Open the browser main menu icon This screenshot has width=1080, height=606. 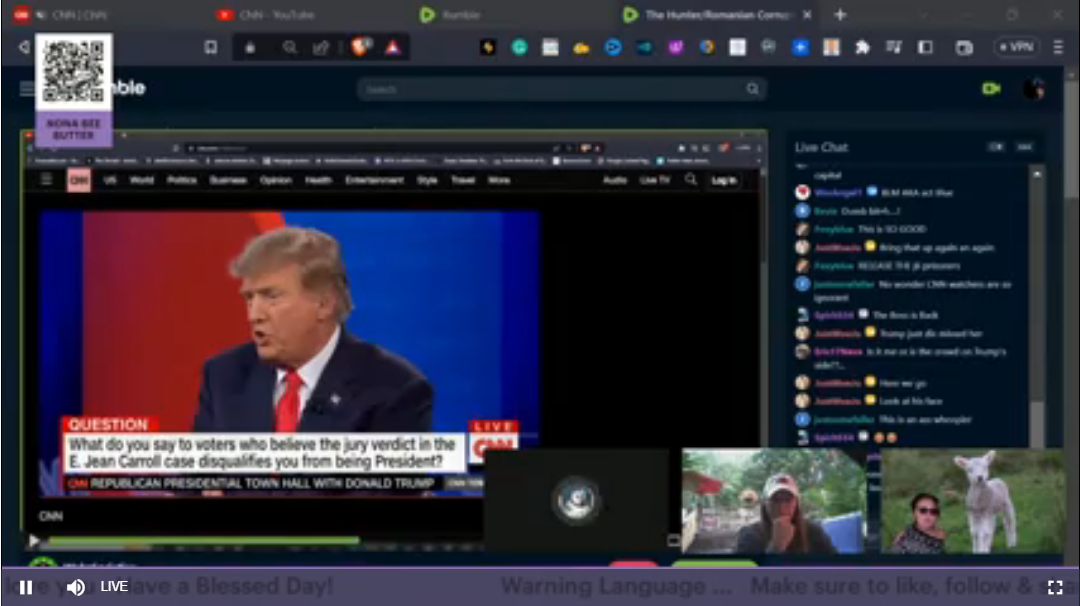(1058, 47)
